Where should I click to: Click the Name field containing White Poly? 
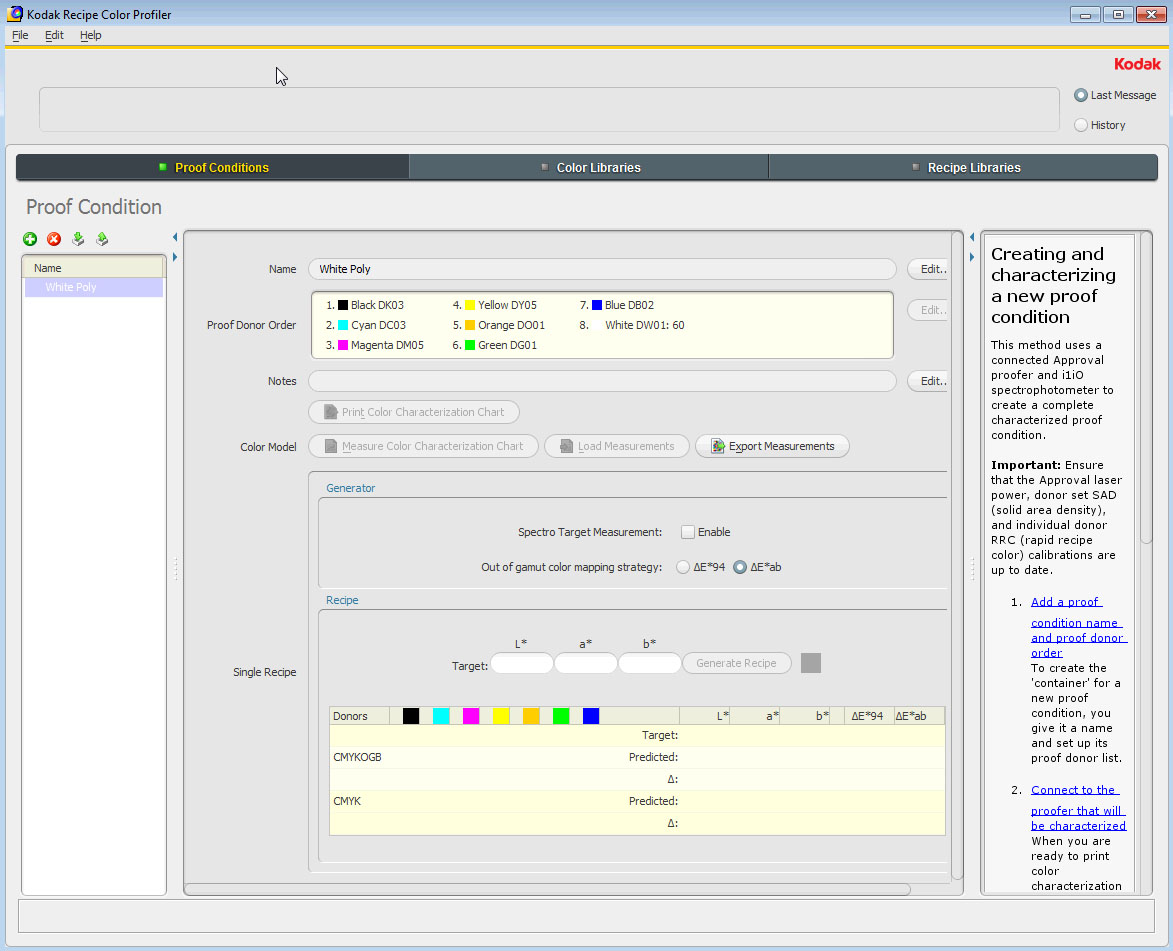602,269
